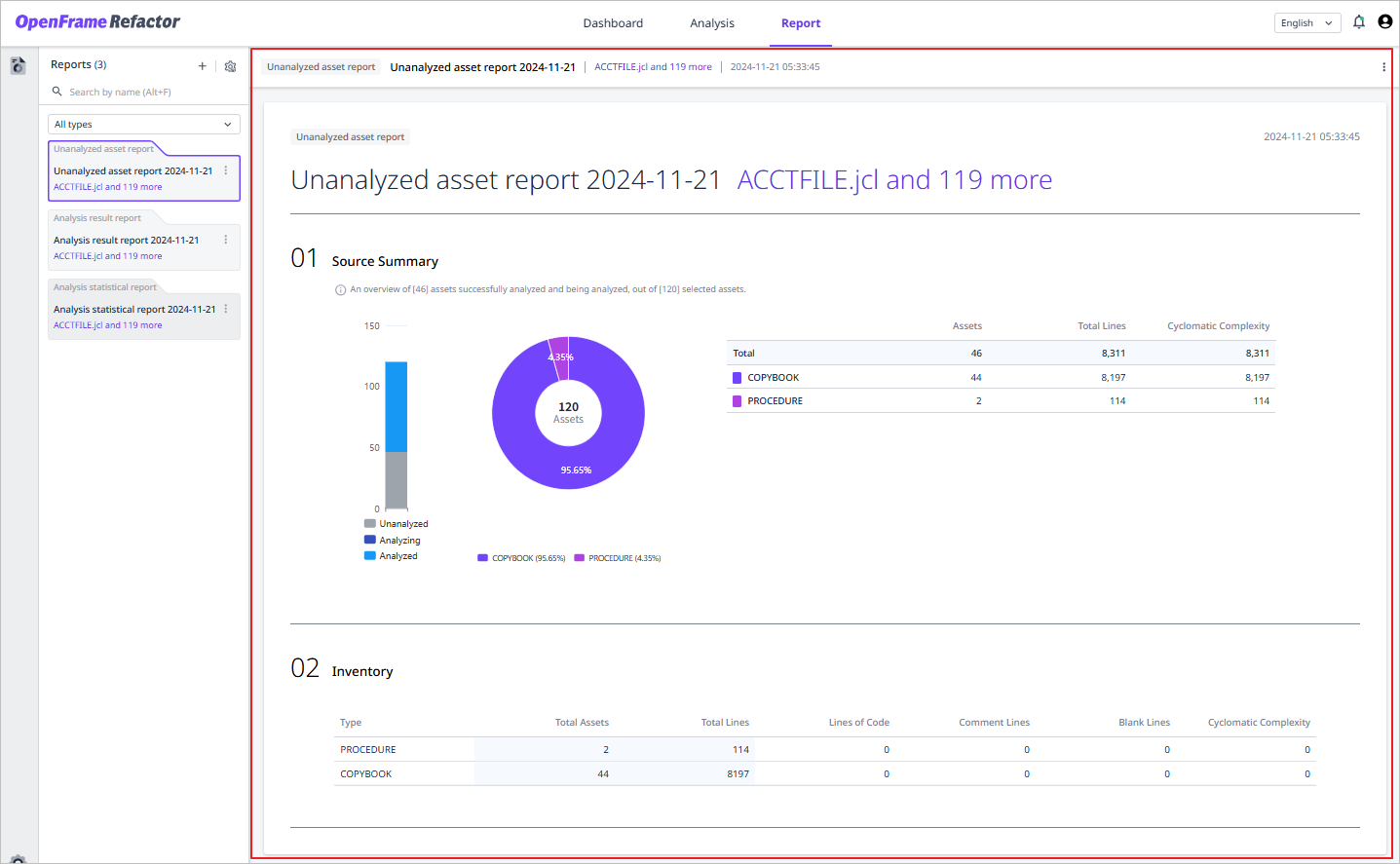This screenshot has height=864, width=1400.
Task: Click large ACCTFILE.jcl and 119 more title link
Action: [894, 180]
